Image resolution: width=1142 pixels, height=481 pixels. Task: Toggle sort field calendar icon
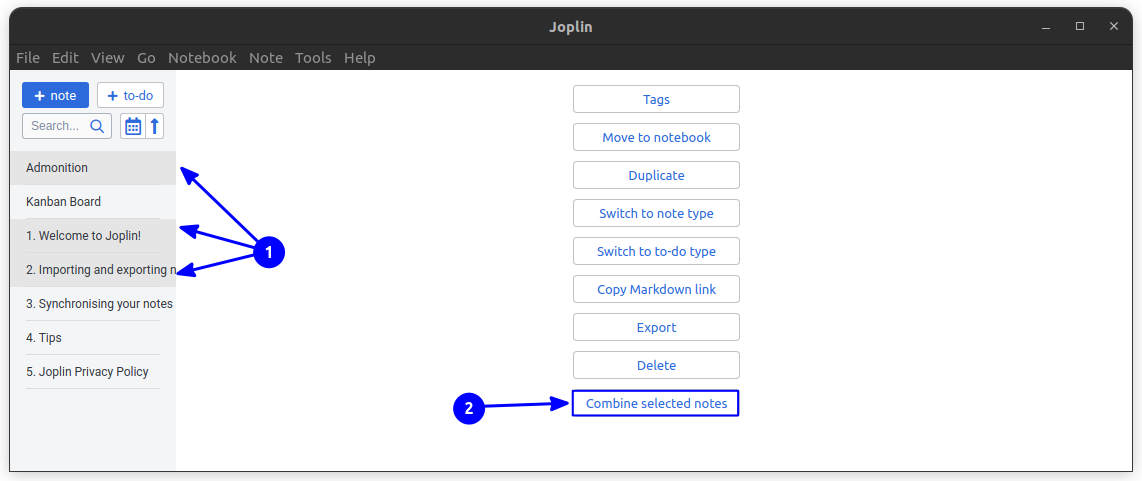(x=133, y=126)
